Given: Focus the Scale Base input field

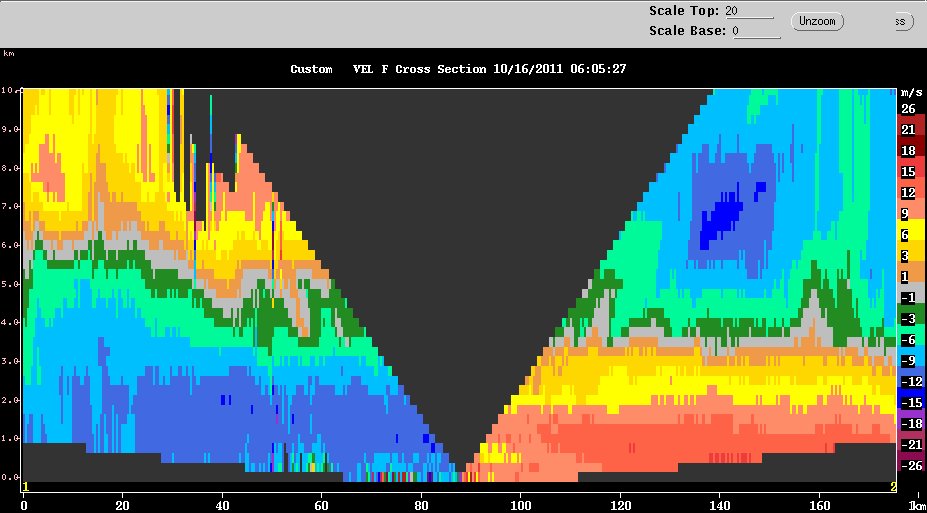Looking at the screenshot, I should 757,31.
